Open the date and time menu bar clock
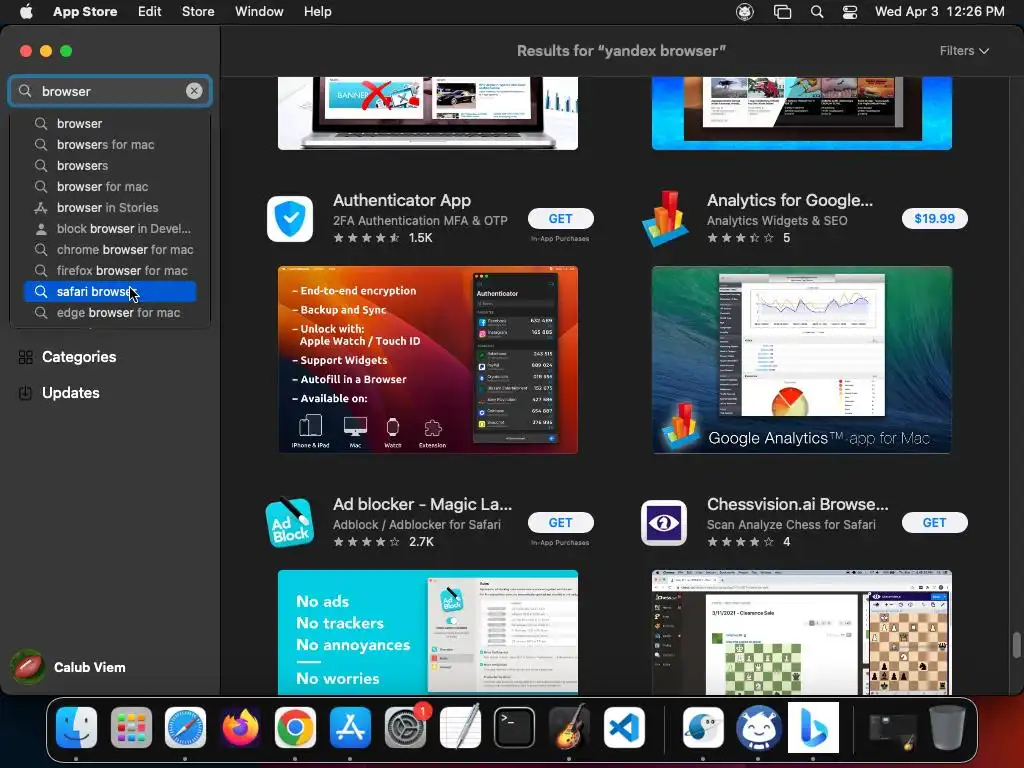 pyautogui.click(x=940, y=12)
